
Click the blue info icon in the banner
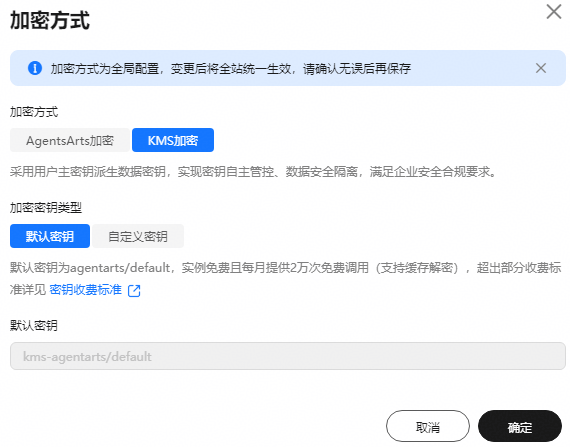coord(35,68)
